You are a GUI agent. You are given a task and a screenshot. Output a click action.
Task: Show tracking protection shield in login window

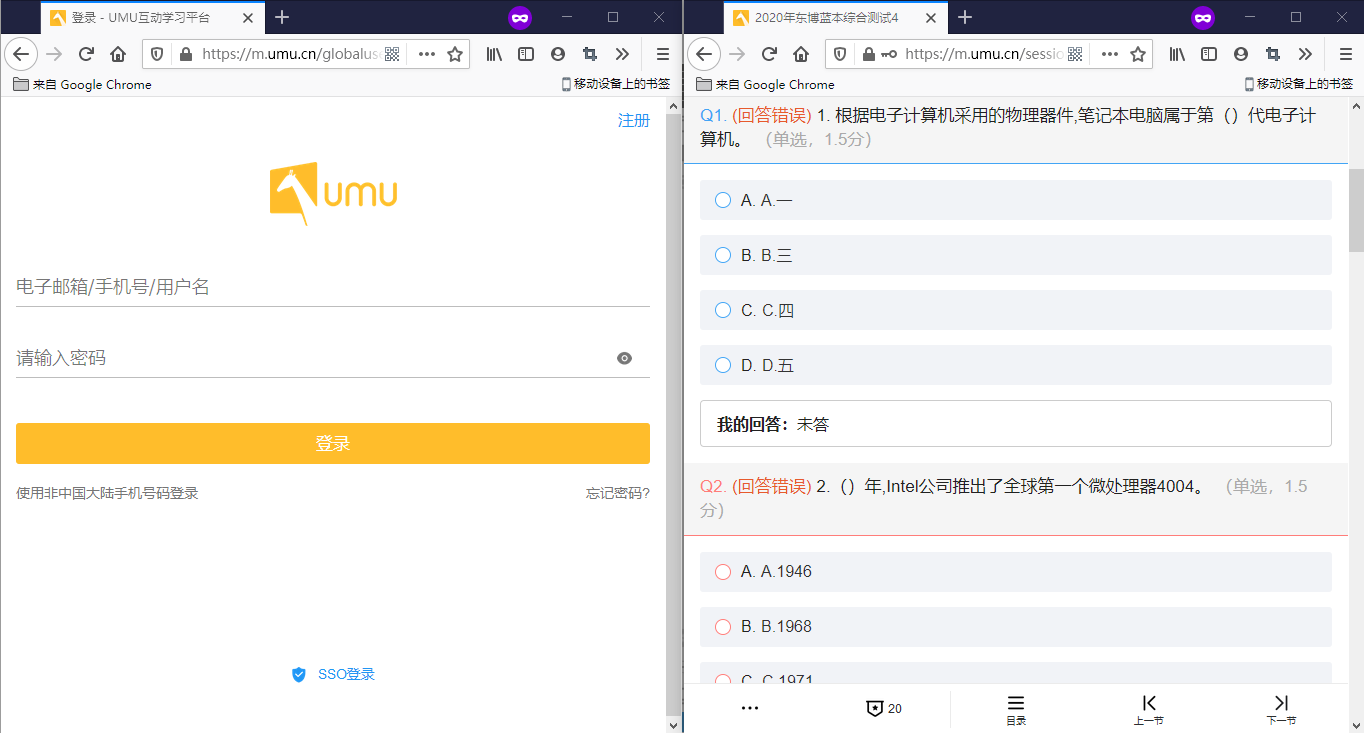tap(158, 55)
